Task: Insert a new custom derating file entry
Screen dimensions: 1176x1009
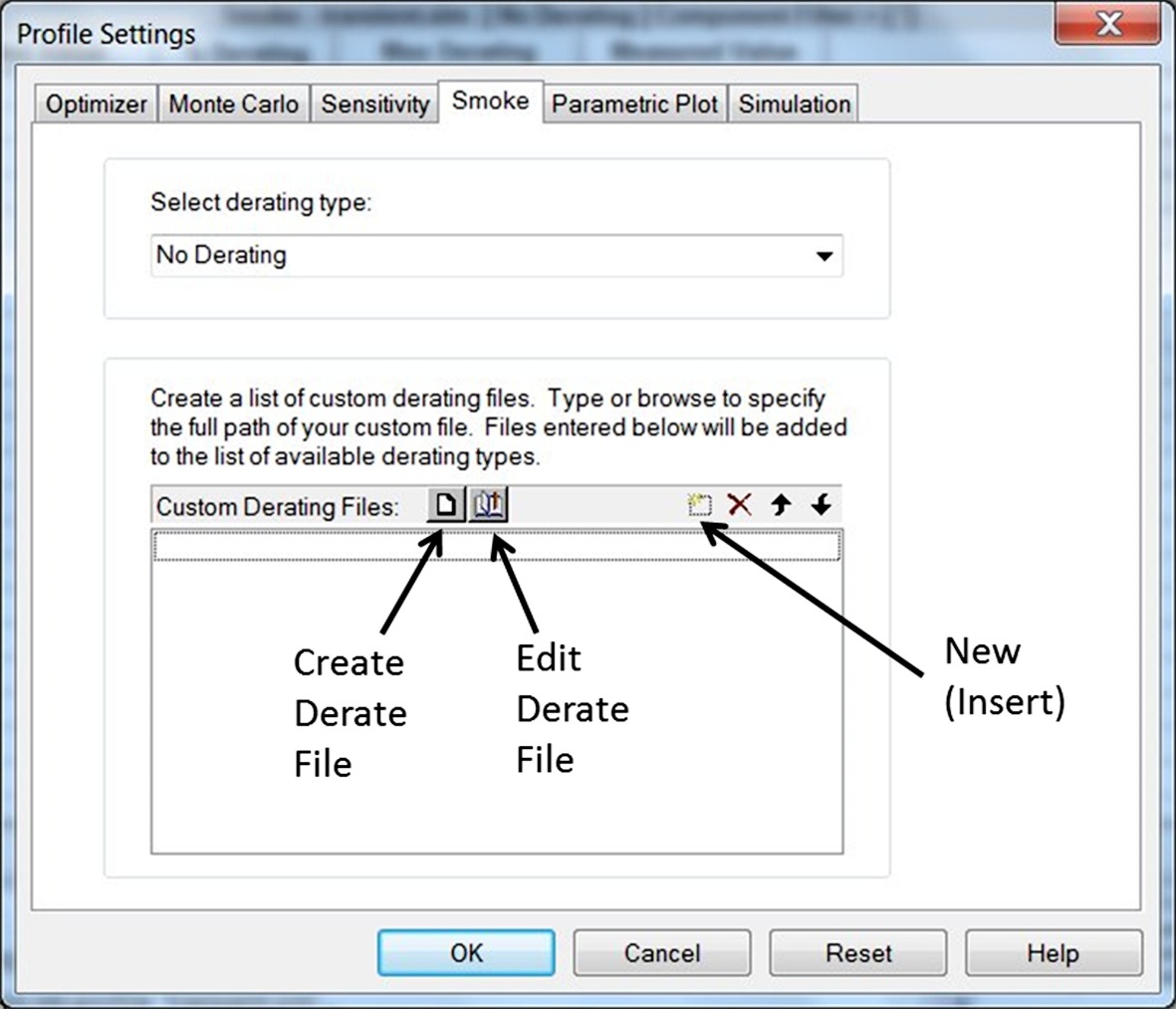Action: pos(700,505)
